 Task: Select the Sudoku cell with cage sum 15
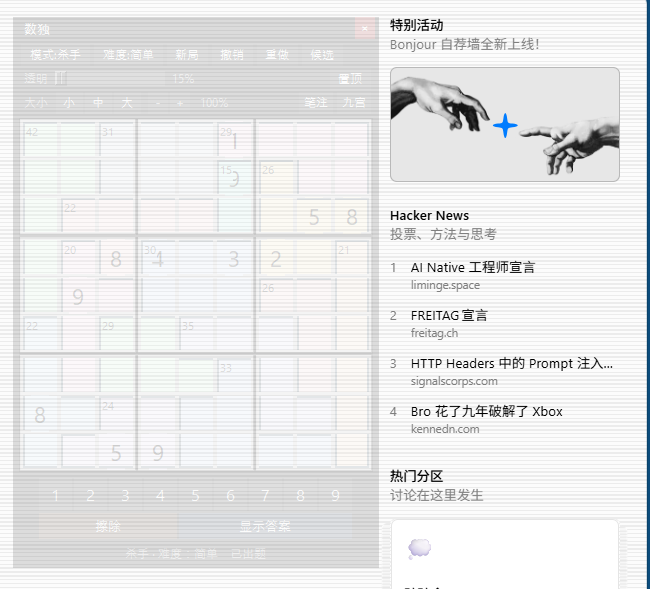pos(234,179)
